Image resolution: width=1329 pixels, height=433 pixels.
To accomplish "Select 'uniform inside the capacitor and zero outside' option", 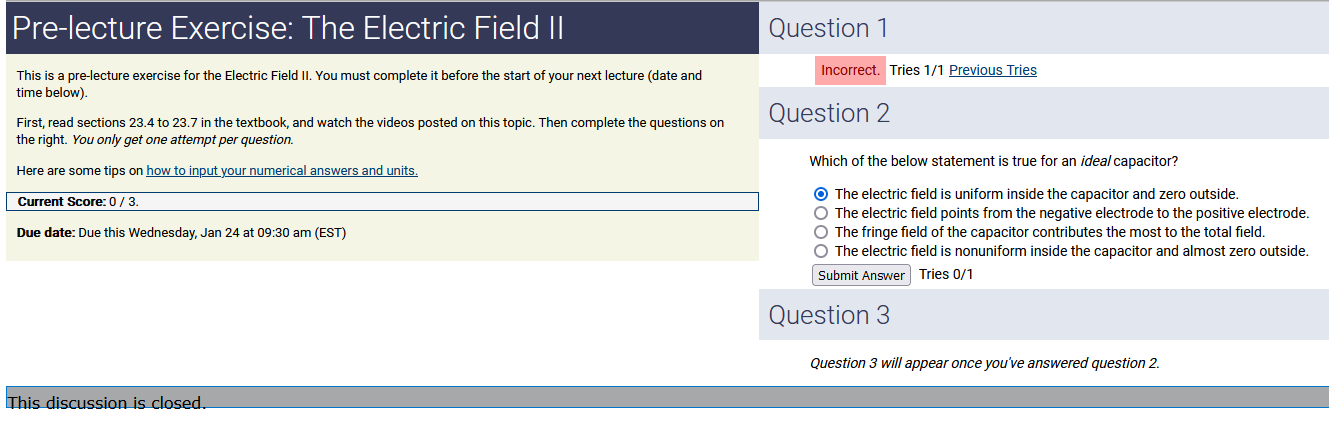I will click(x=821, y=194).
